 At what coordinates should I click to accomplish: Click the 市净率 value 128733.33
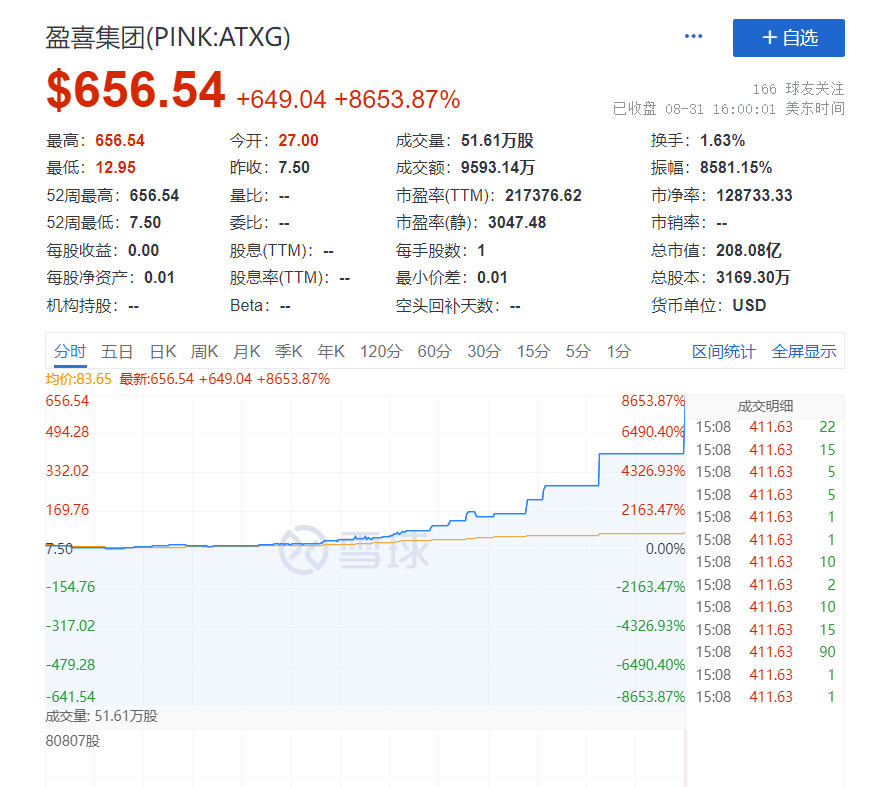pyautogui.click(x=754, y=196)
